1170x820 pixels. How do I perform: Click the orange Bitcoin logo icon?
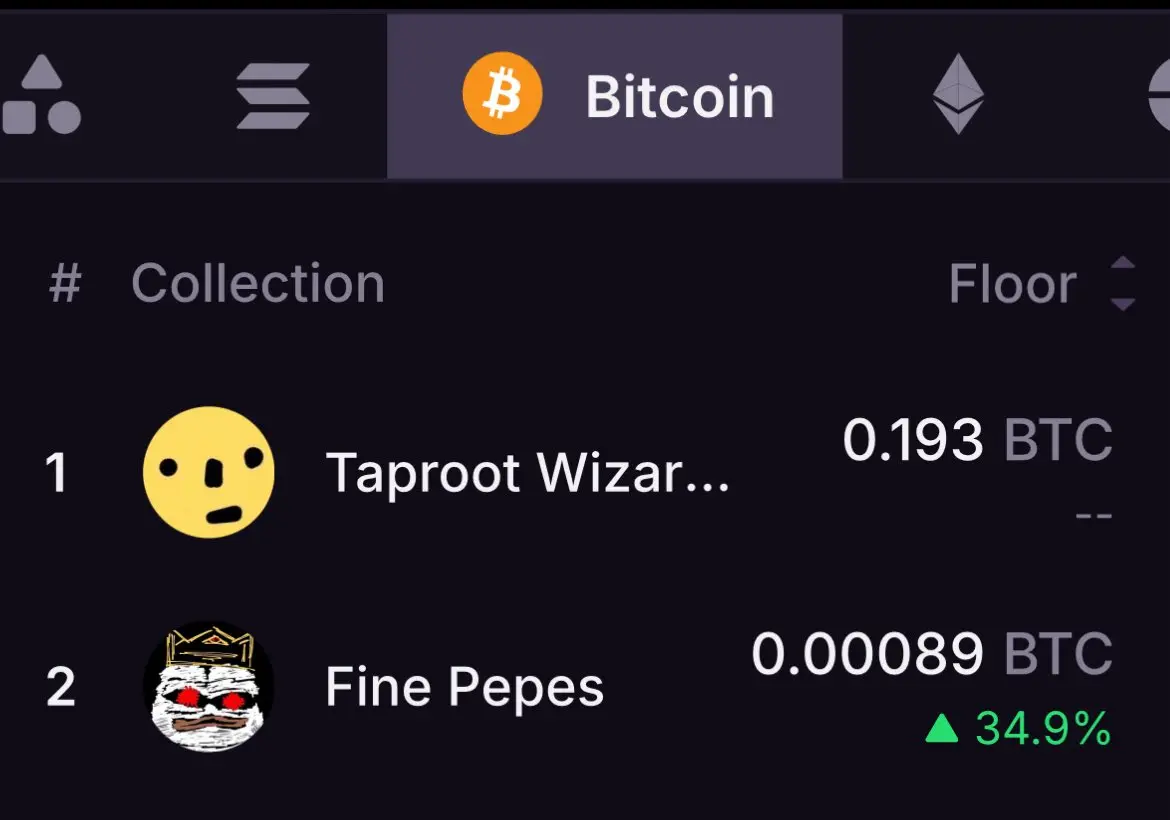[x=502, y=93]
